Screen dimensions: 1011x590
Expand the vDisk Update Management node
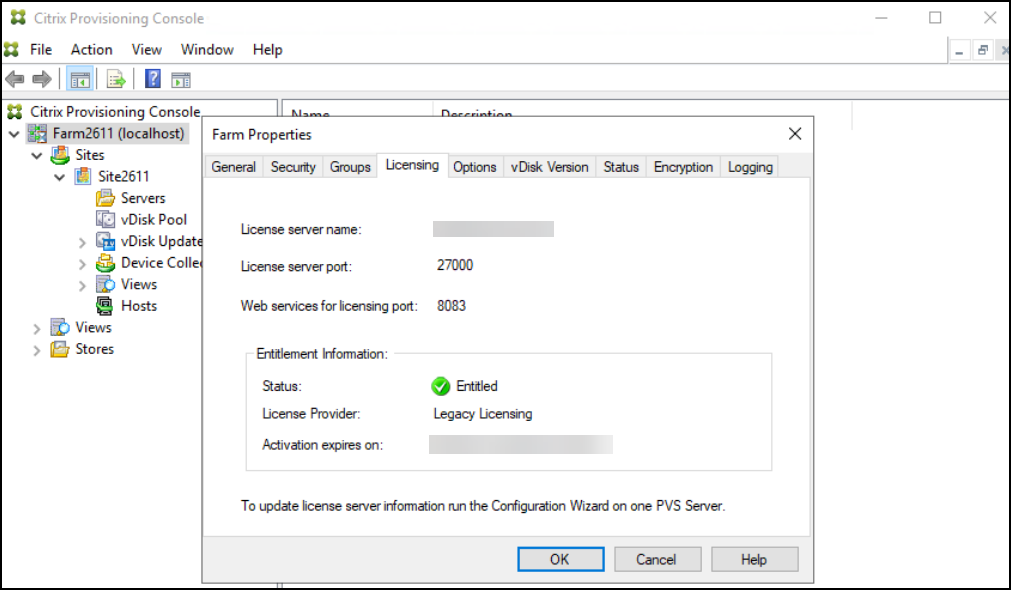83,240
